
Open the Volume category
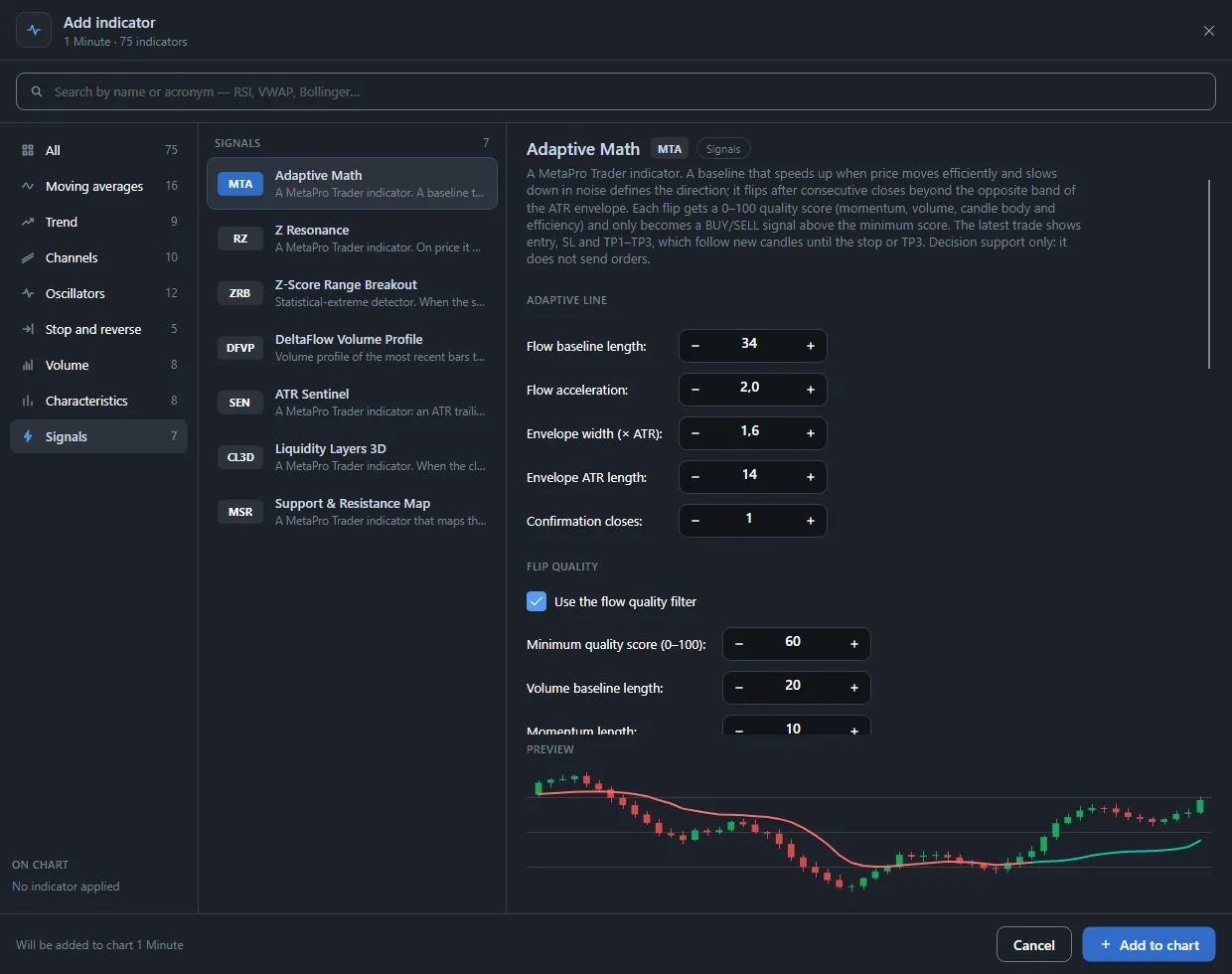tap(98, 365)
